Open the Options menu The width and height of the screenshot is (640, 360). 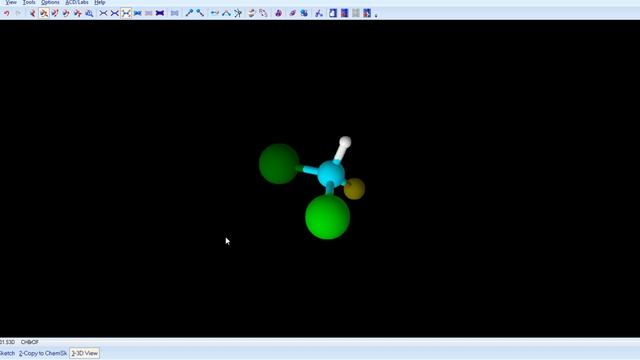click(50, 2)
